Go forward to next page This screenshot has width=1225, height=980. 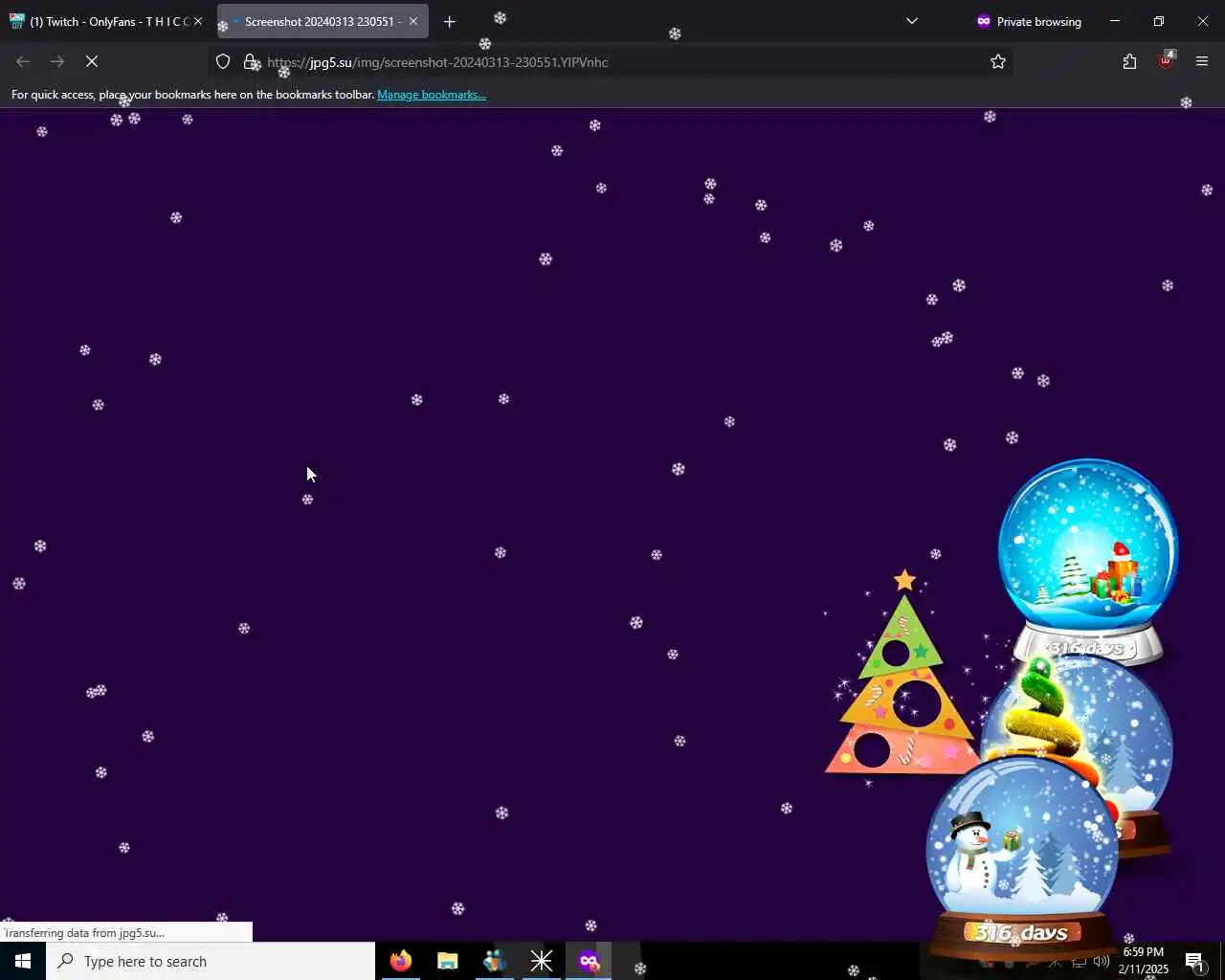click(x=57, y=61)
